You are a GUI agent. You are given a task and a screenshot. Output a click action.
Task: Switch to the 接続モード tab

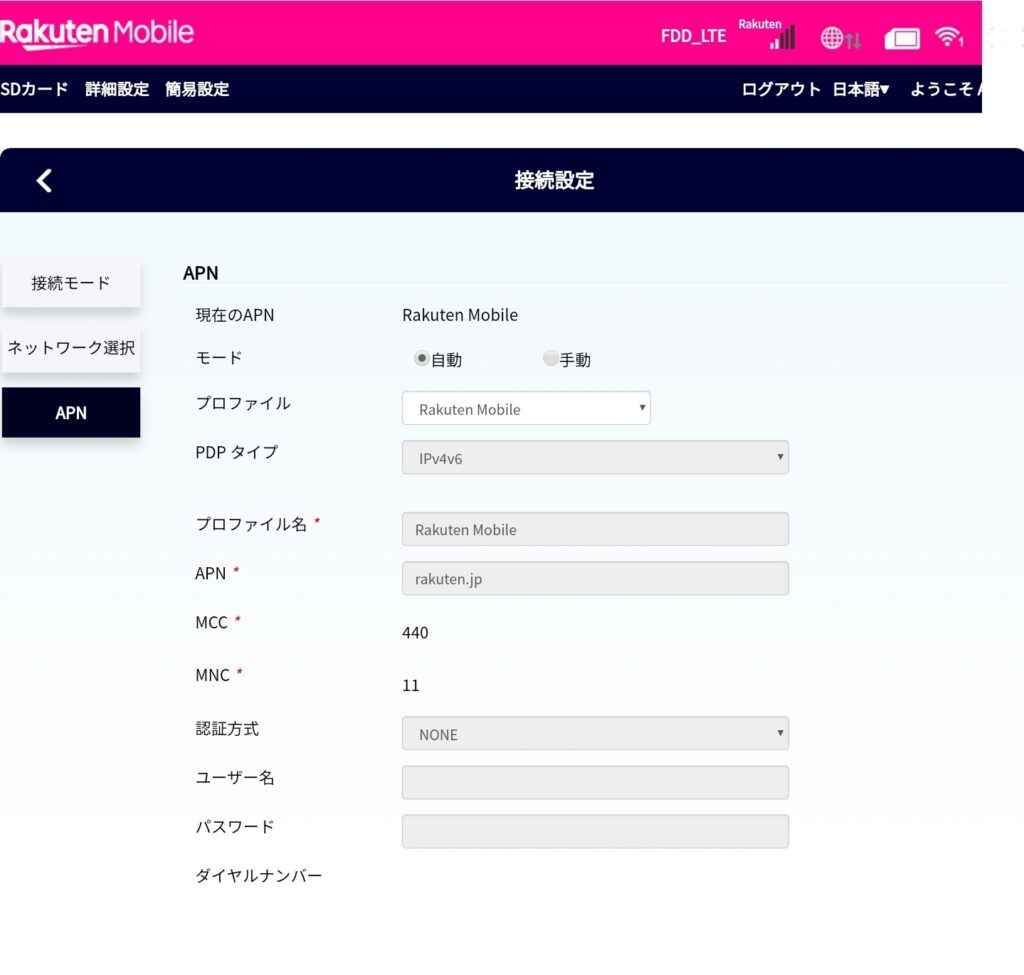pos(71,283)
